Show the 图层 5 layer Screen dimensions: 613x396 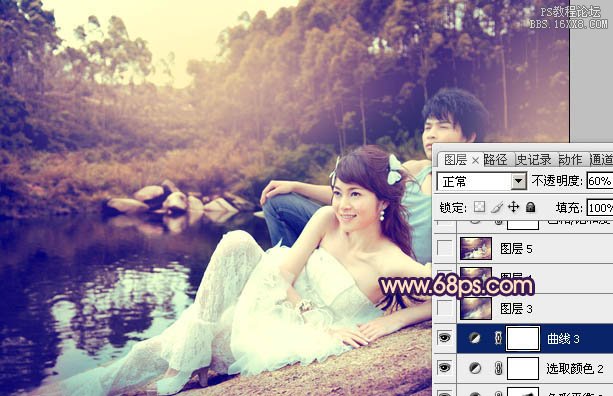coord(444,248)
